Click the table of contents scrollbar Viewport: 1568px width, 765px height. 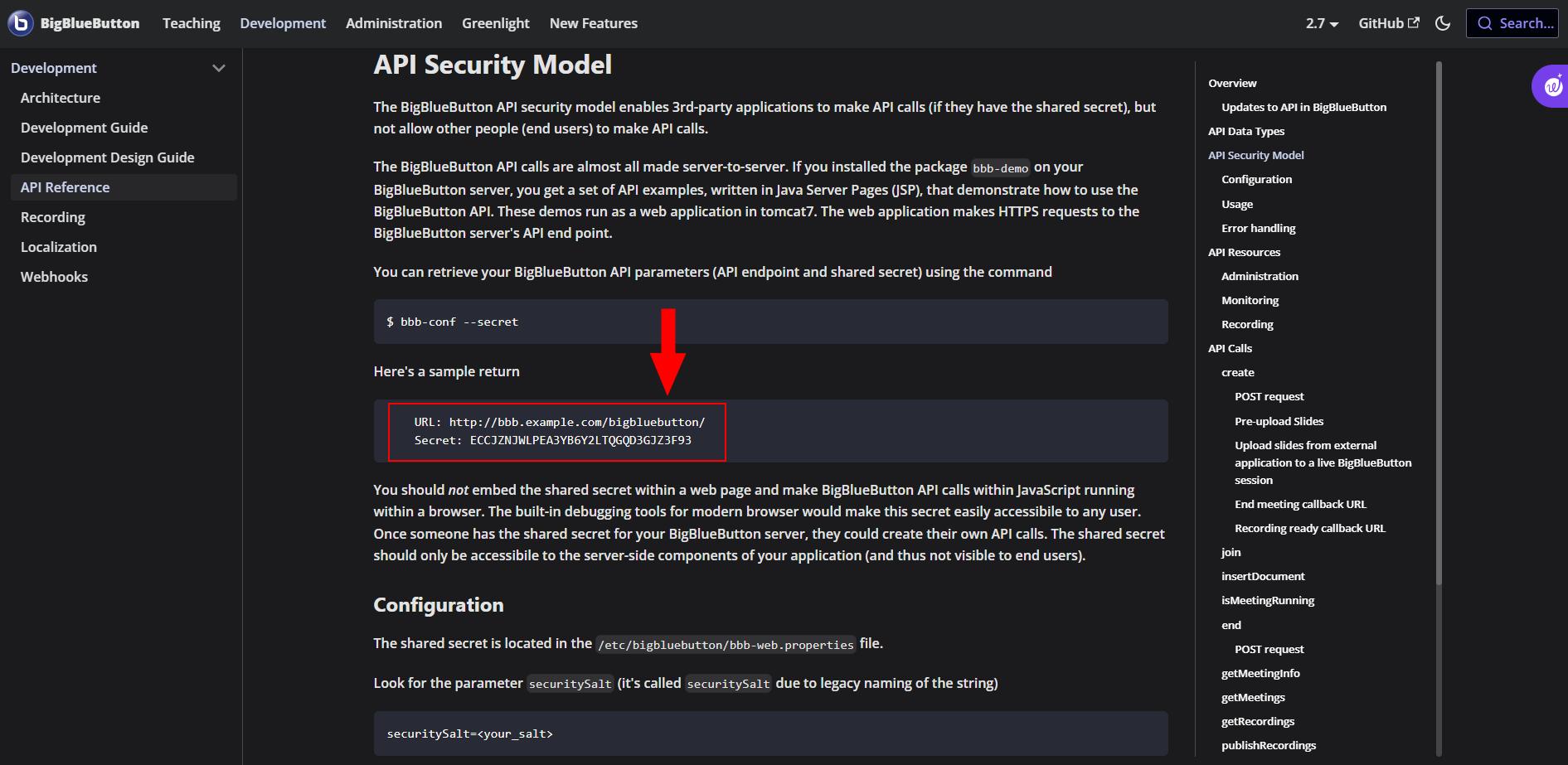[1439, 323]
